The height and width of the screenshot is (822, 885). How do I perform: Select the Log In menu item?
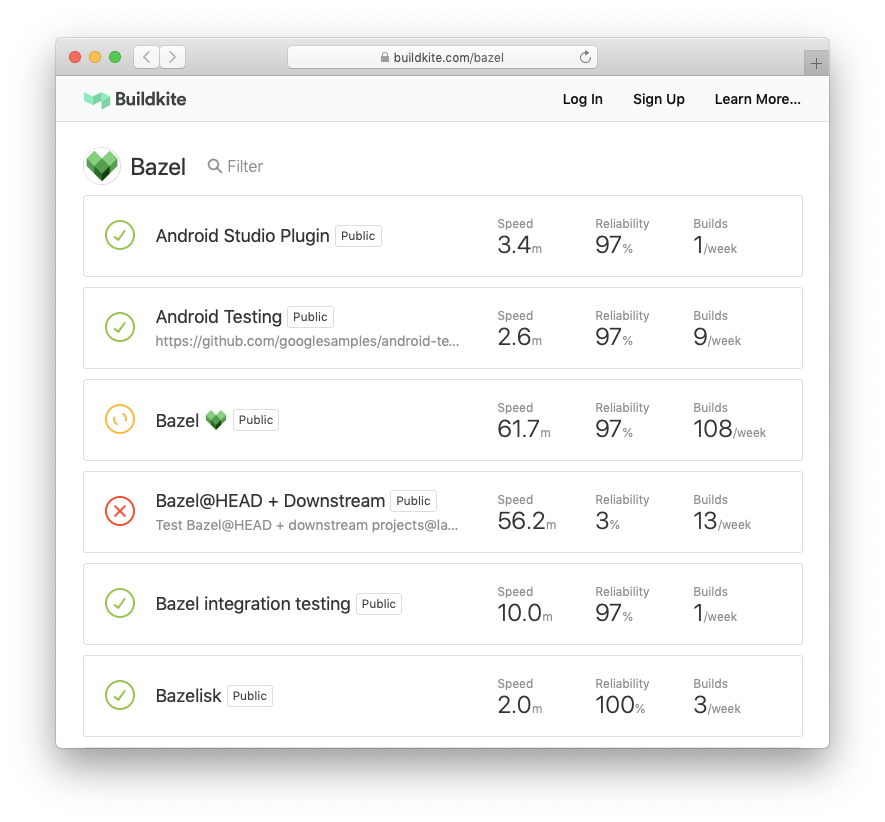[x=582, y=99]
